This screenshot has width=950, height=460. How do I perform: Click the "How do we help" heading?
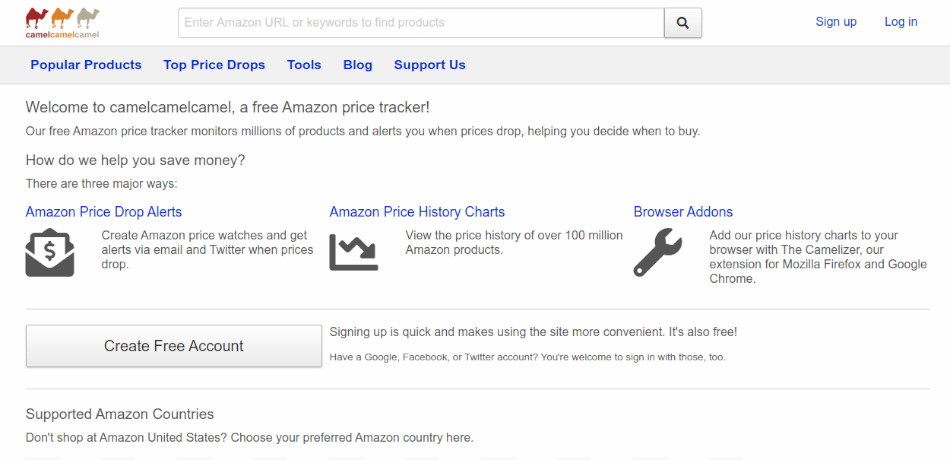(x=135, y=160)
